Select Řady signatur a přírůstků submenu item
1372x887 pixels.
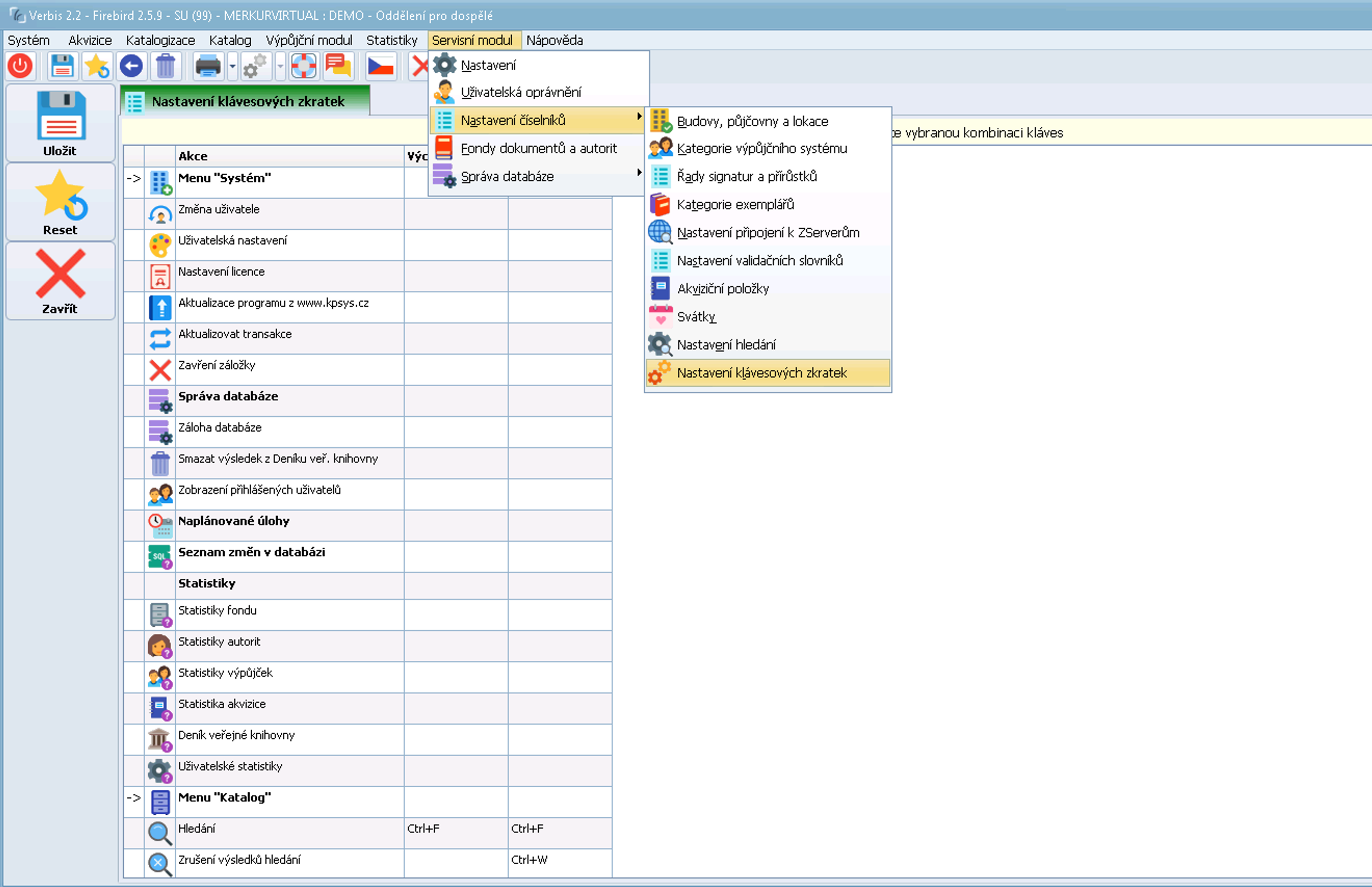tap(768, 176)
